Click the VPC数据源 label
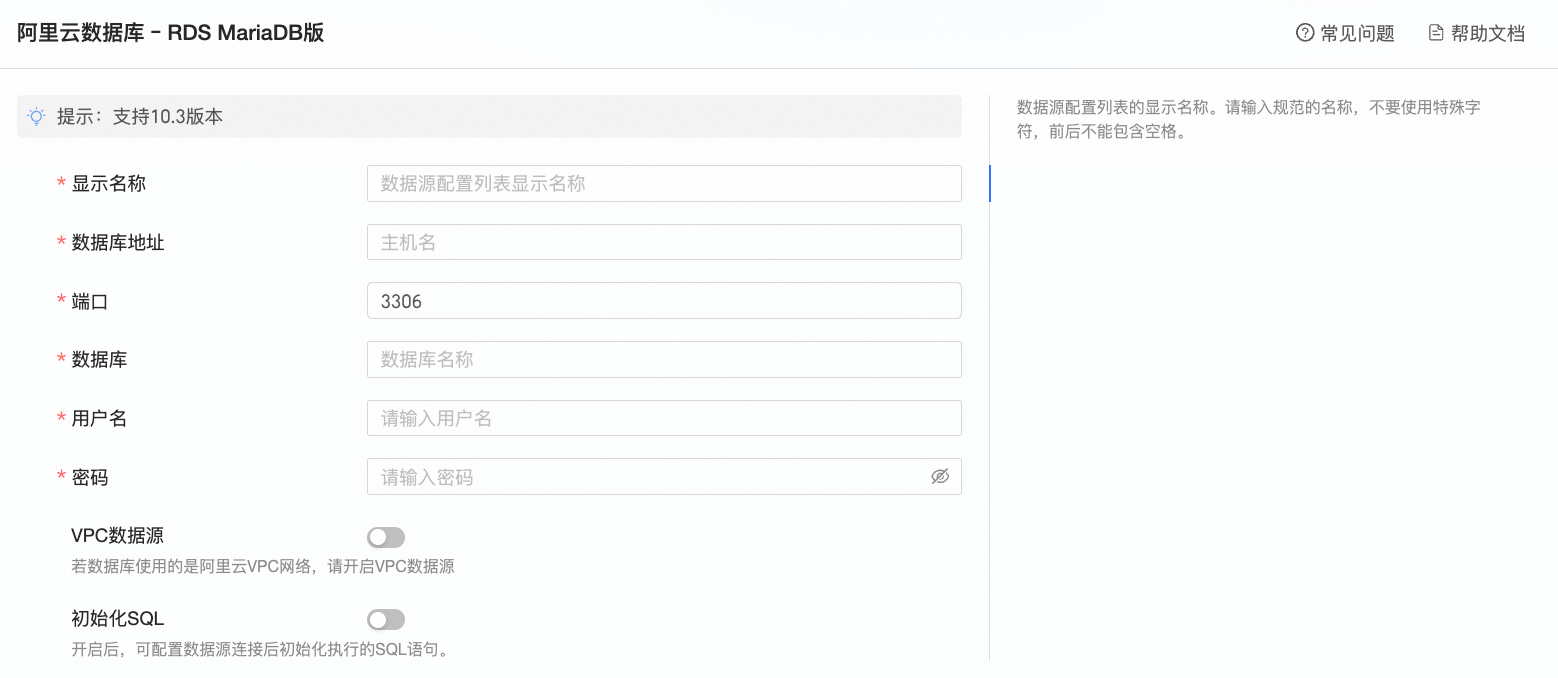Image resolution: width=1558 pixels, height=678 pixels. click(118, 536)
